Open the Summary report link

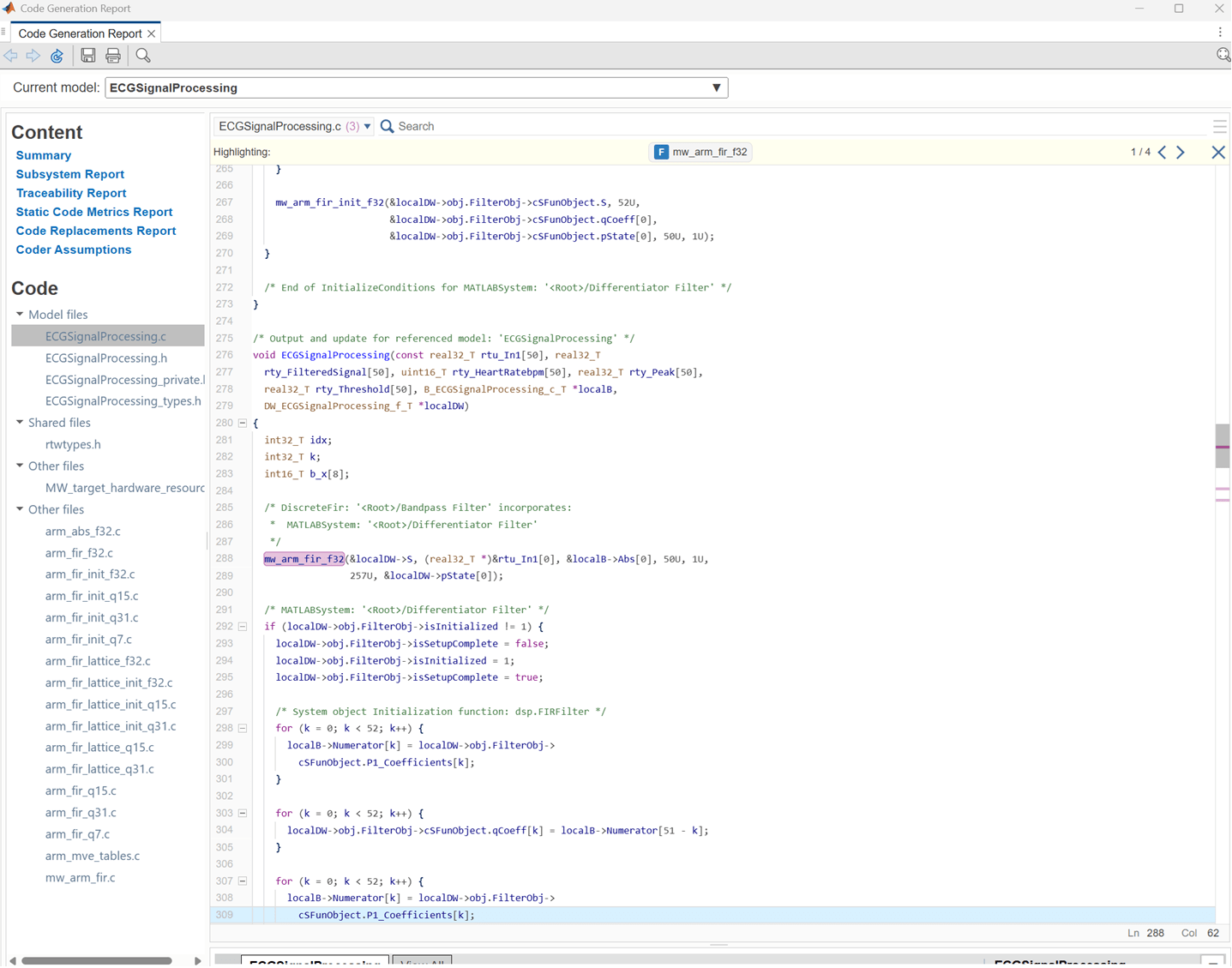pos(44,155)
